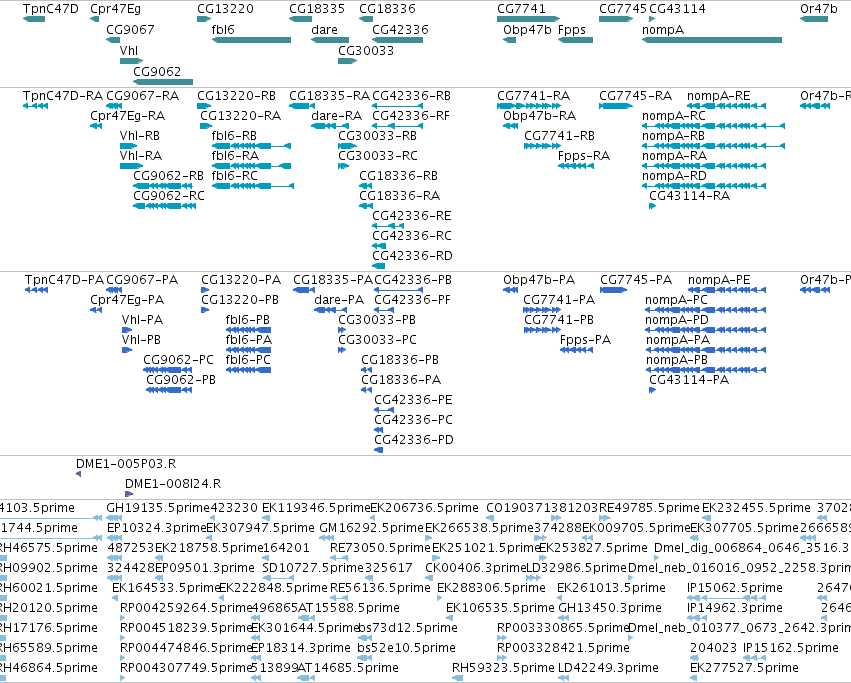Click the CG43114 gene label

coord(677,9)
